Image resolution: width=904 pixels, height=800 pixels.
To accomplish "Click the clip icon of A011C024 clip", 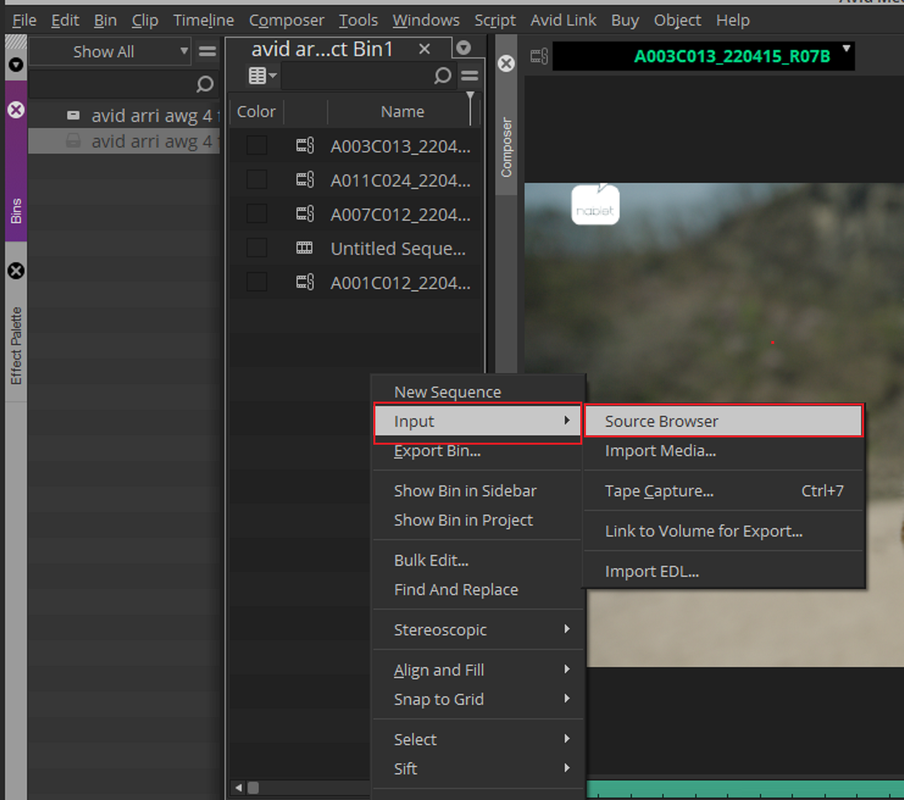I will pos(305,180).
